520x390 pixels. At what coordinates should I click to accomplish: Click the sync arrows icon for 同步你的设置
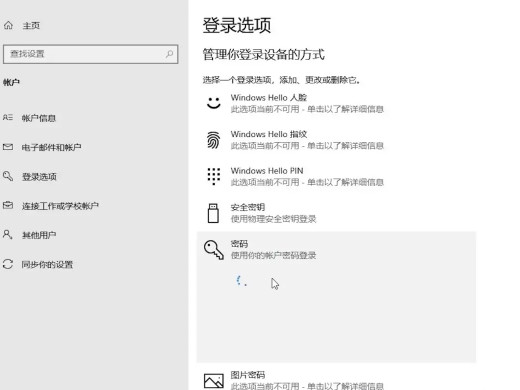tap(8, 264)
